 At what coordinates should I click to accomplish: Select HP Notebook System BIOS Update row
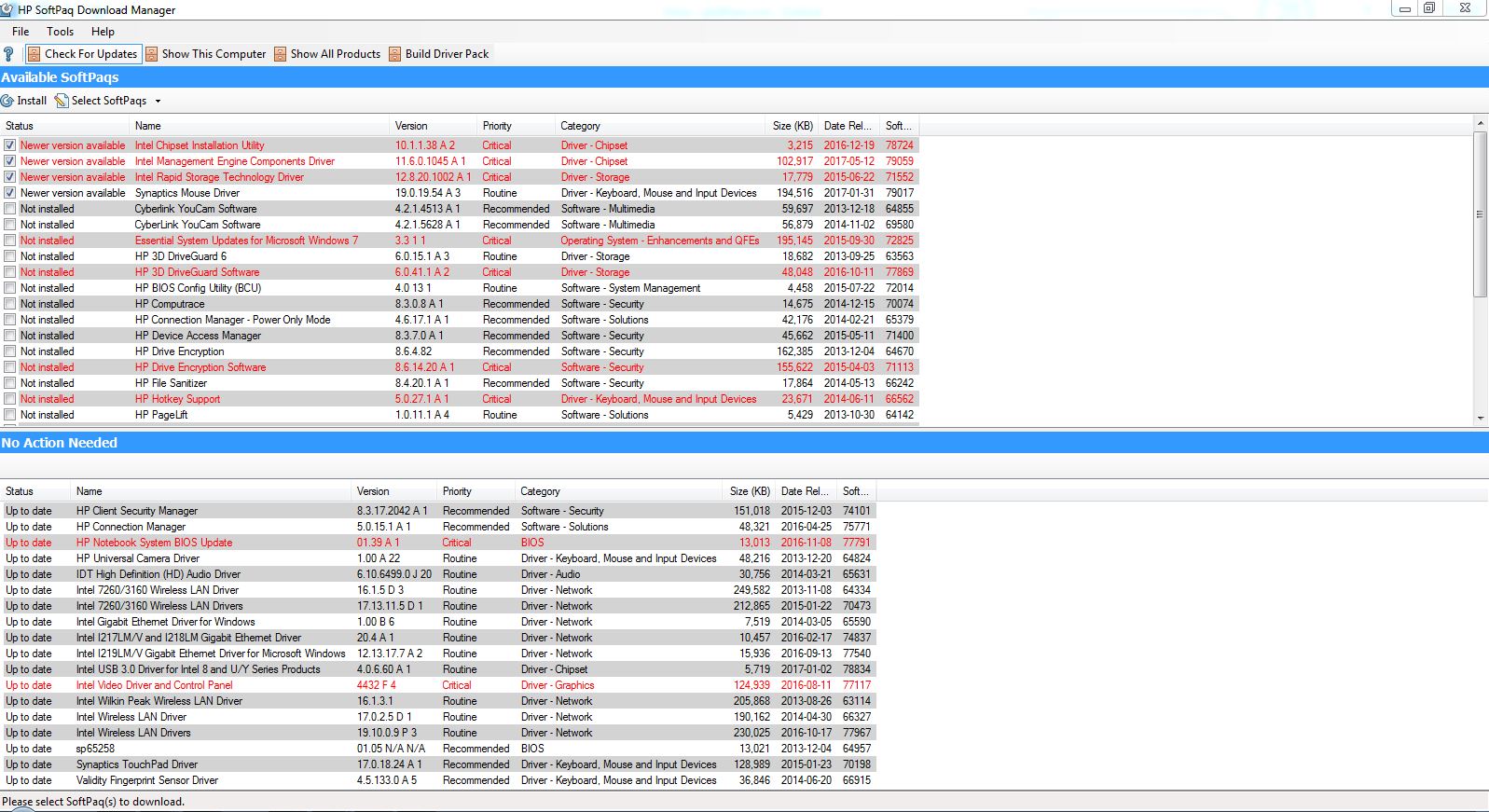pos(438,543)
